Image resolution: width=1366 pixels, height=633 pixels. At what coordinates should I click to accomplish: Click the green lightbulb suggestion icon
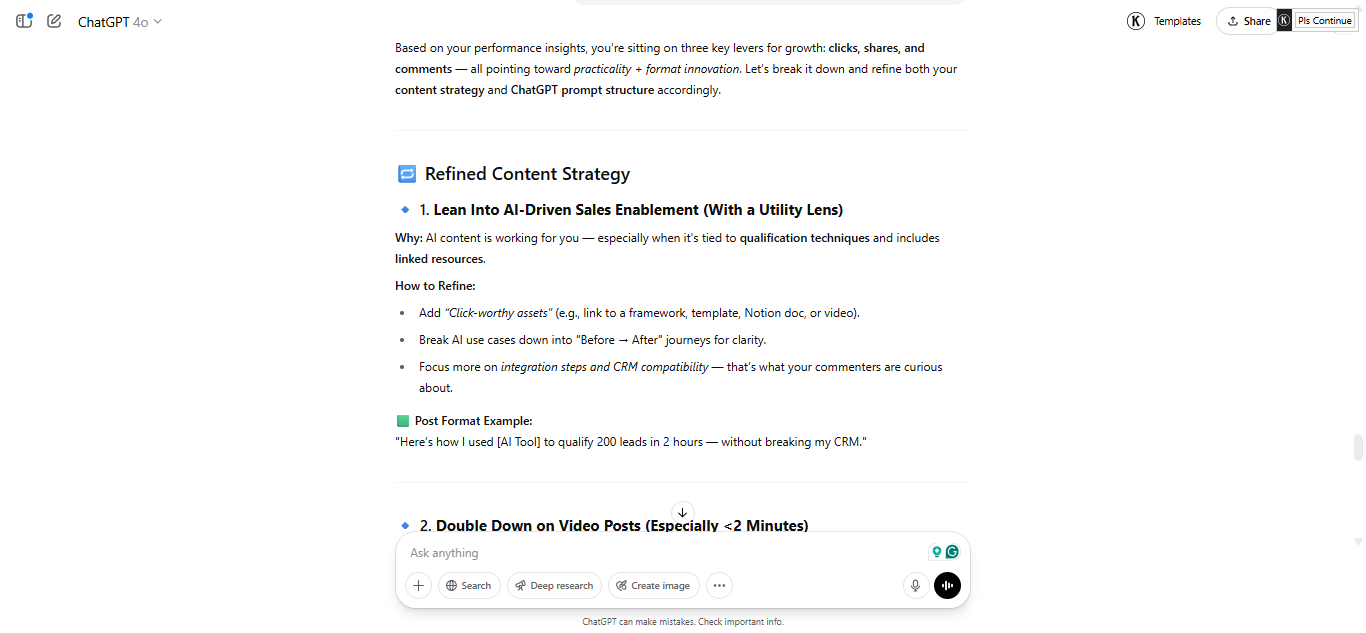tap(937, 552)
